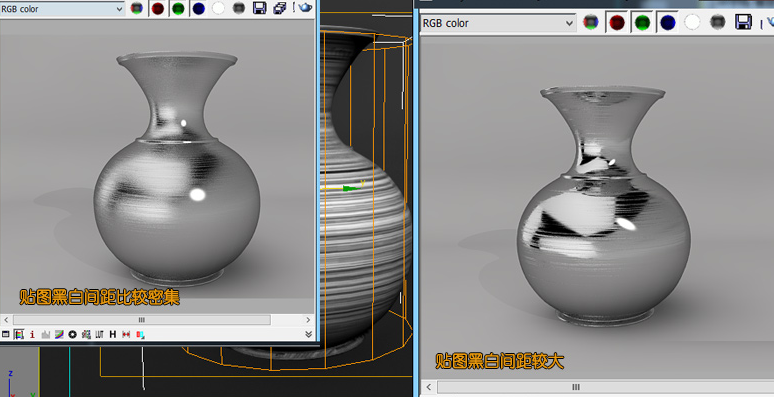The height and width of the screenshot is (397, 774).
Task: Toggle green channel in right frame buffer
Action: coord(642,23)
